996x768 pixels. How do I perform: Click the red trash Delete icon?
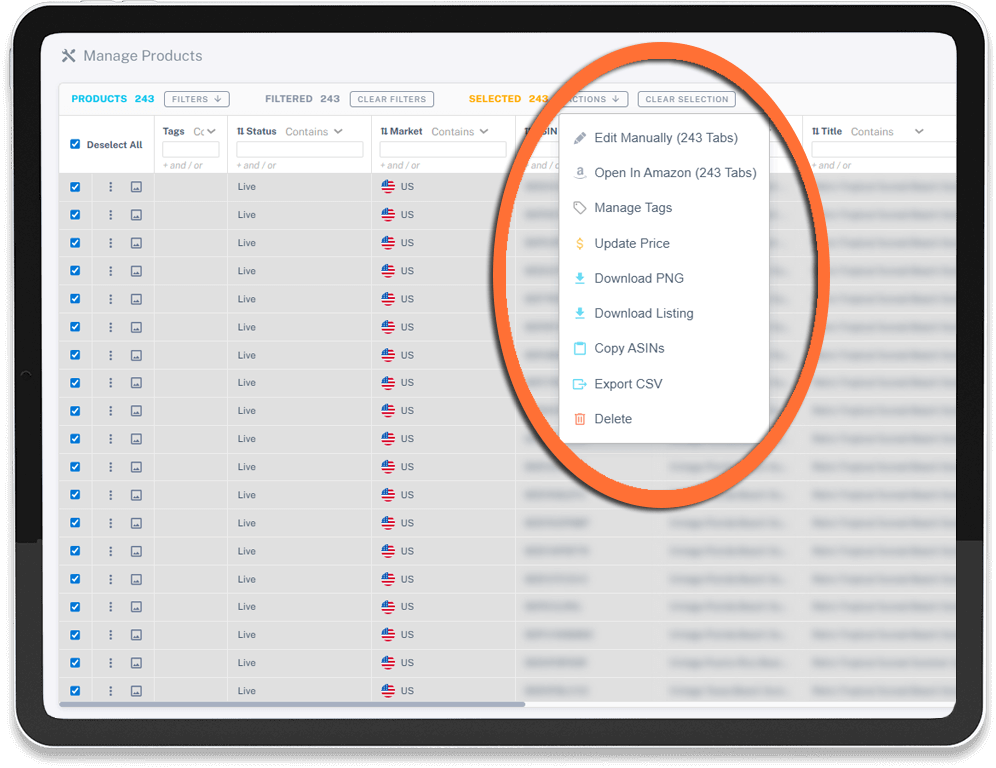[579, 419]
